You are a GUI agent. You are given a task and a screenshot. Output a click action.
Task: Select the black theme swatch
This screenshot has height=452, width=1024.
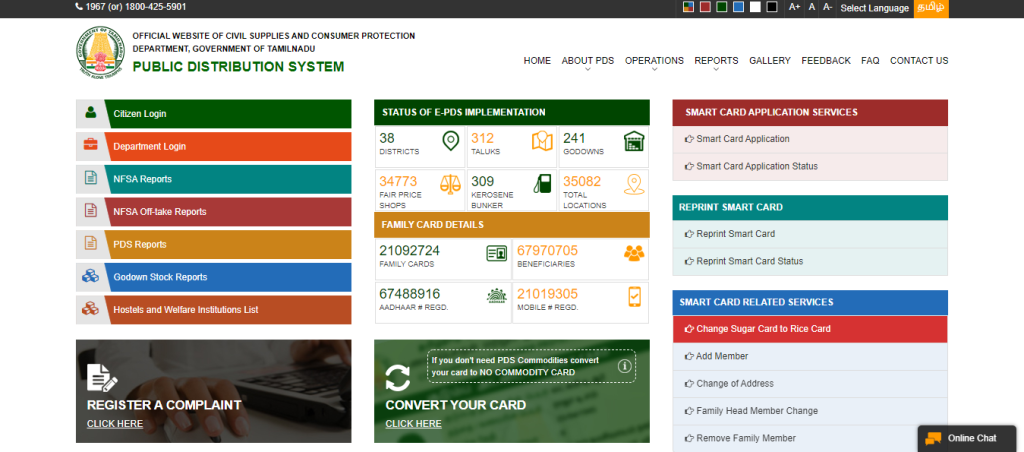point(772,7)
